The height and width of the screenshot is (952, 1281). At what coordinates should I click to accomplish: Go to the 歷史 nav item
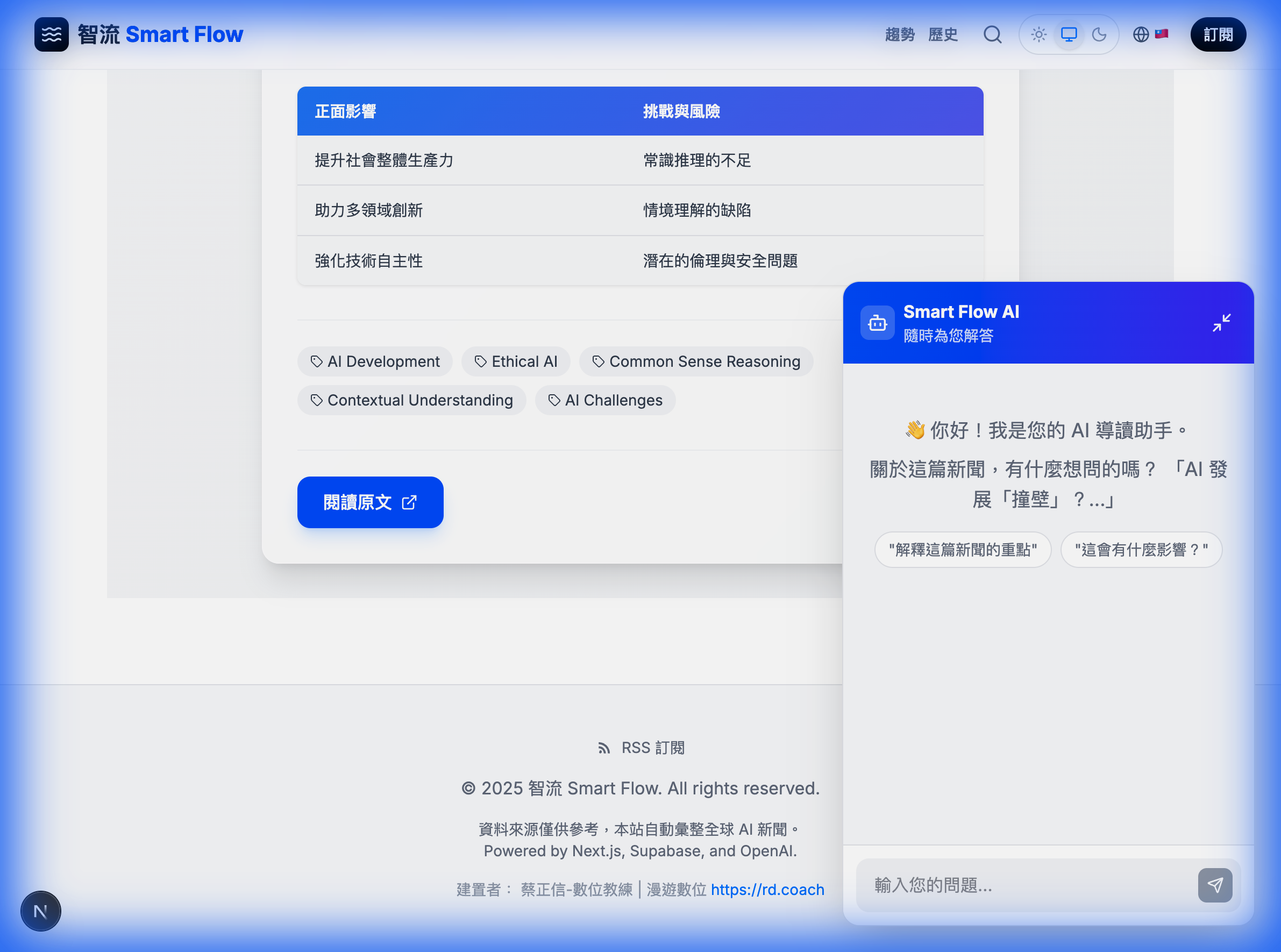click(943, 34)
